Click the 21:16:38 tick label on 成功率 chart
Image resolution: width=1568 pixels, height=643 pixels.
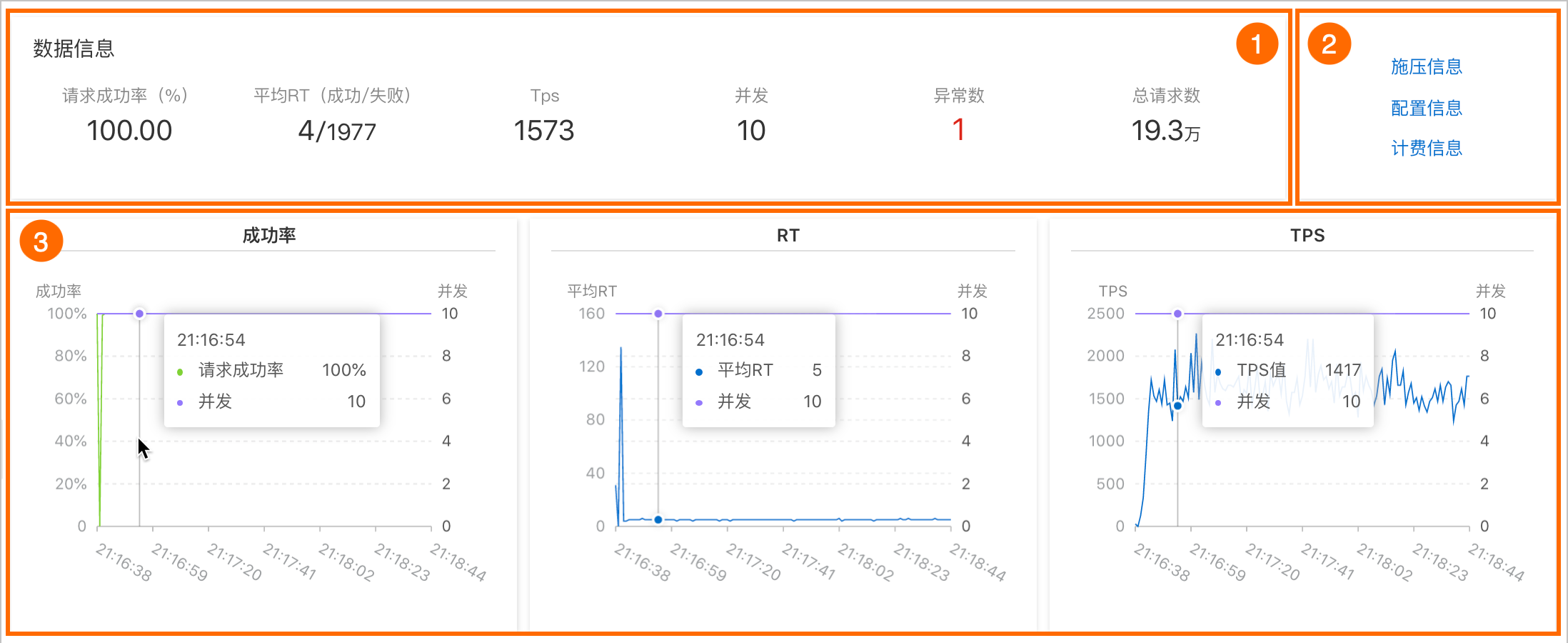tap(124, 562)
